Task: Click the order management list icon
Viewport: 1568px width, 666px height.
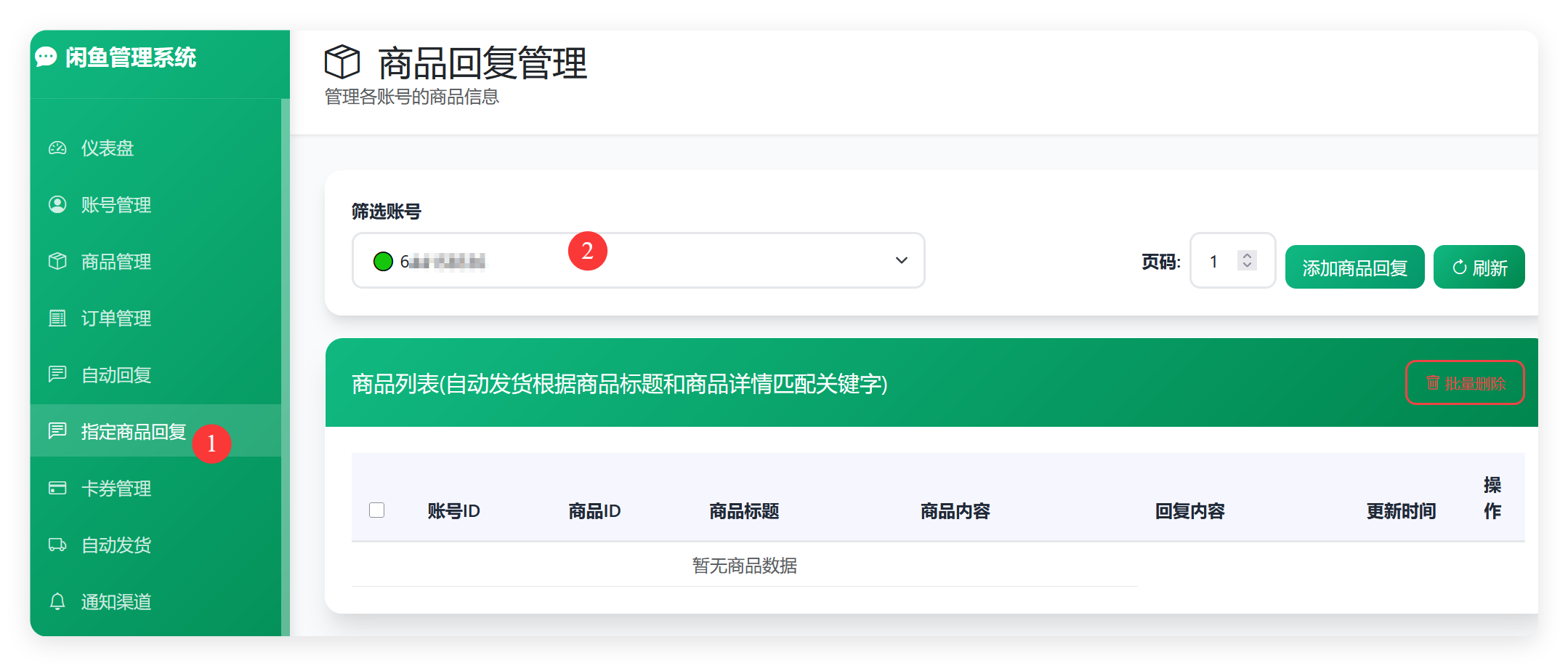Action: (x=57, y=318)
